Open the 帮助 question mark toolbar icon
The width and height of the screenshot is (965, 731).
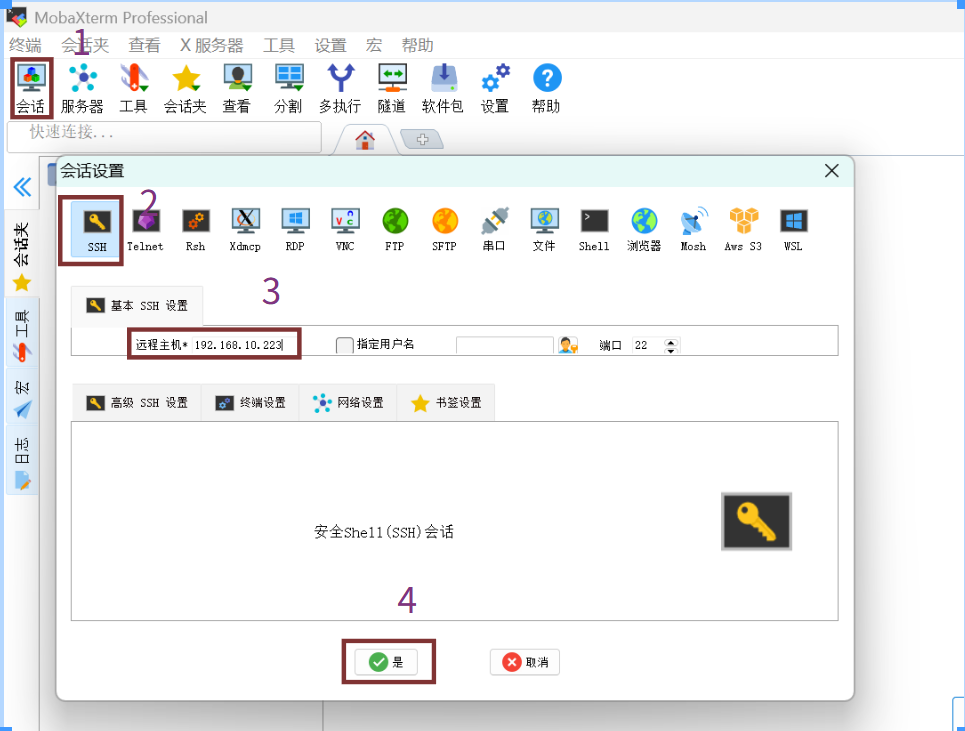click(x=547, y=88)
